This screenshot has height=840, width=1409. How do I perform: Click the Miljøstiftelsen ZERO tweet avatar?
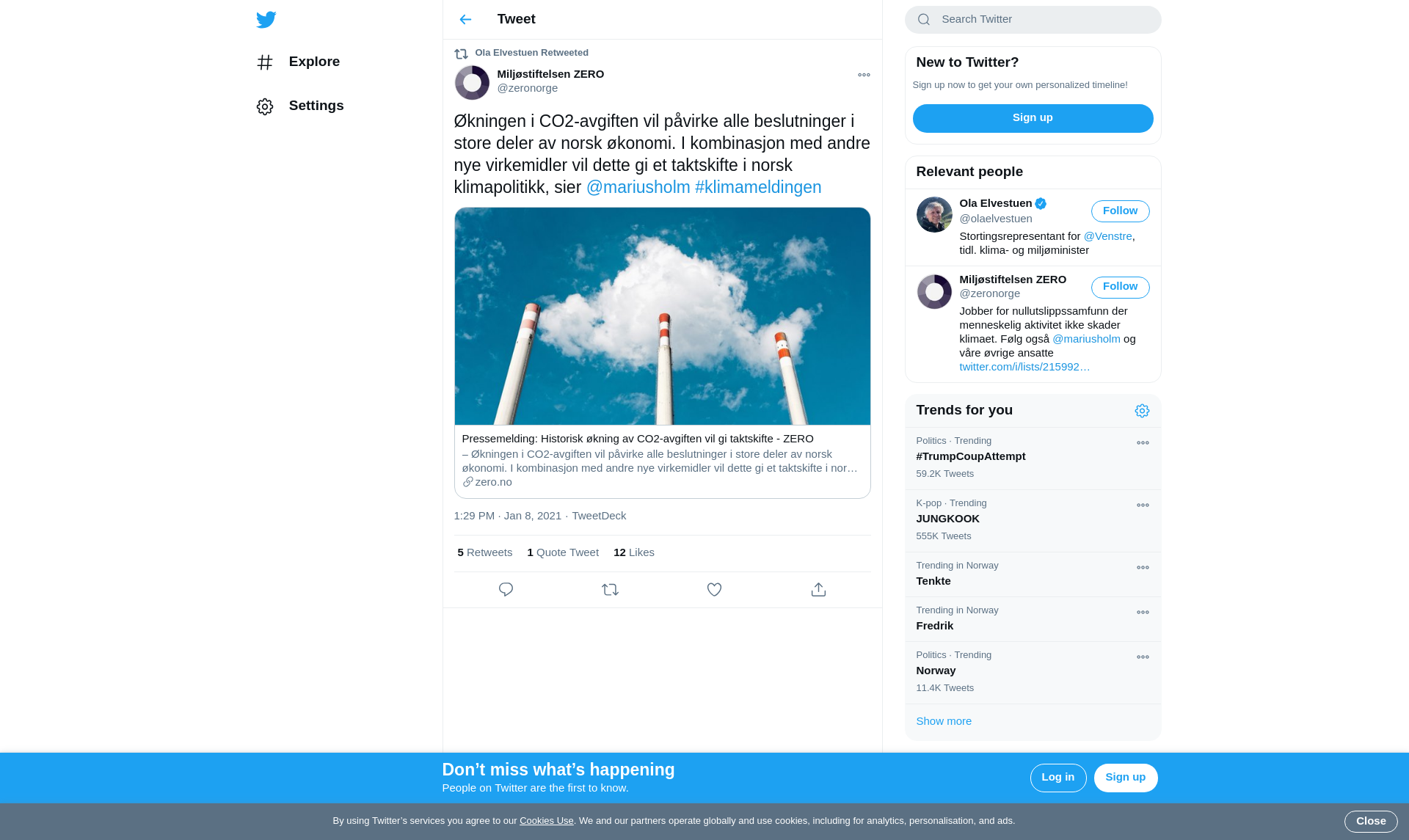tap(472, 82)
